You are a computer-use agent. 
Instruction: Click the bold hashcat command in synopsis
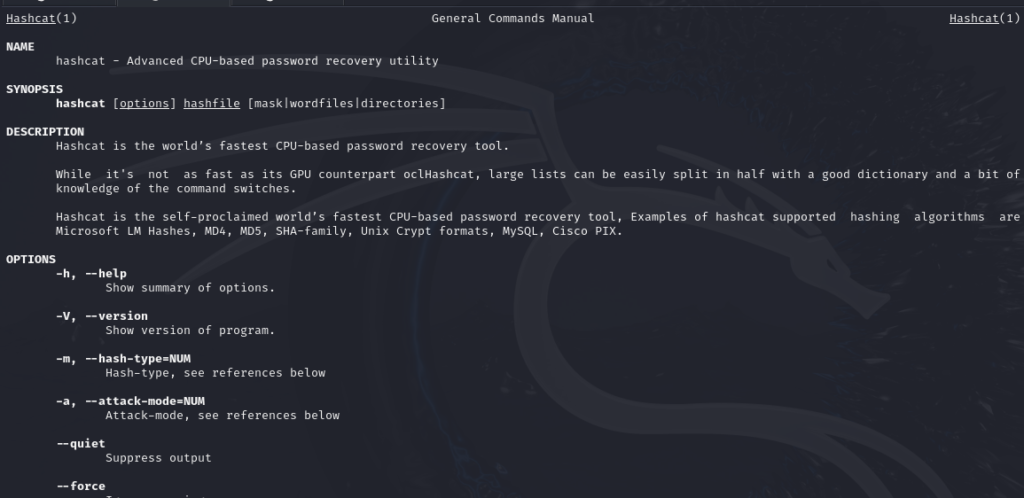(80, 103)
